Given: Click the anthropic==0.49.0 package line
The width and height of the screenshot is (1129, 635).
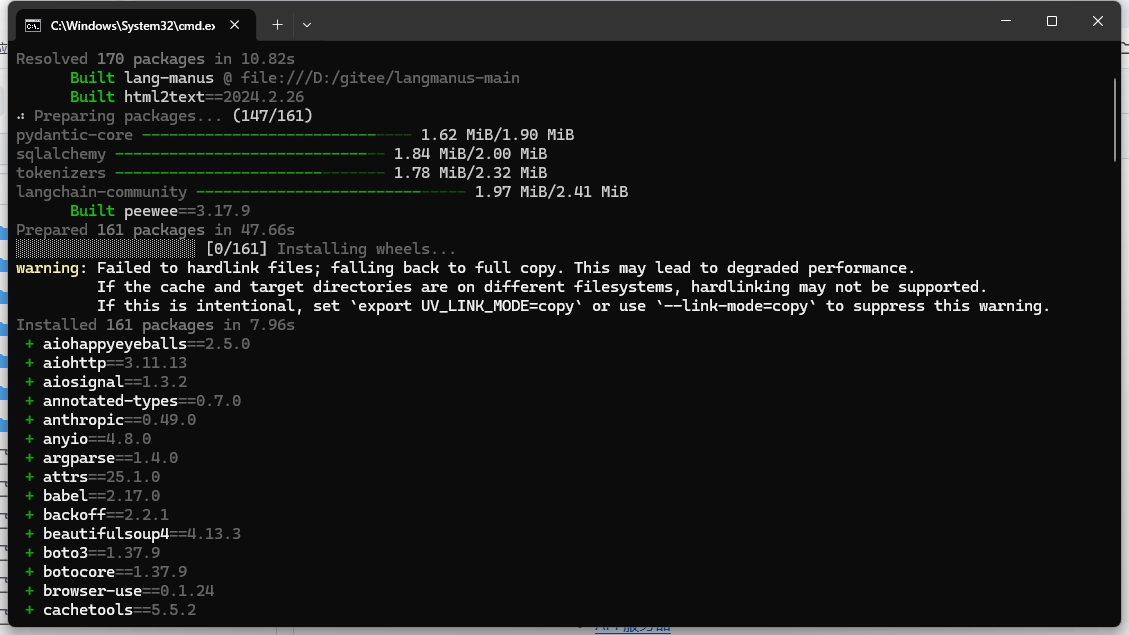Looking at the screenshot, I should pyautogui.click(x=119, y=420).
